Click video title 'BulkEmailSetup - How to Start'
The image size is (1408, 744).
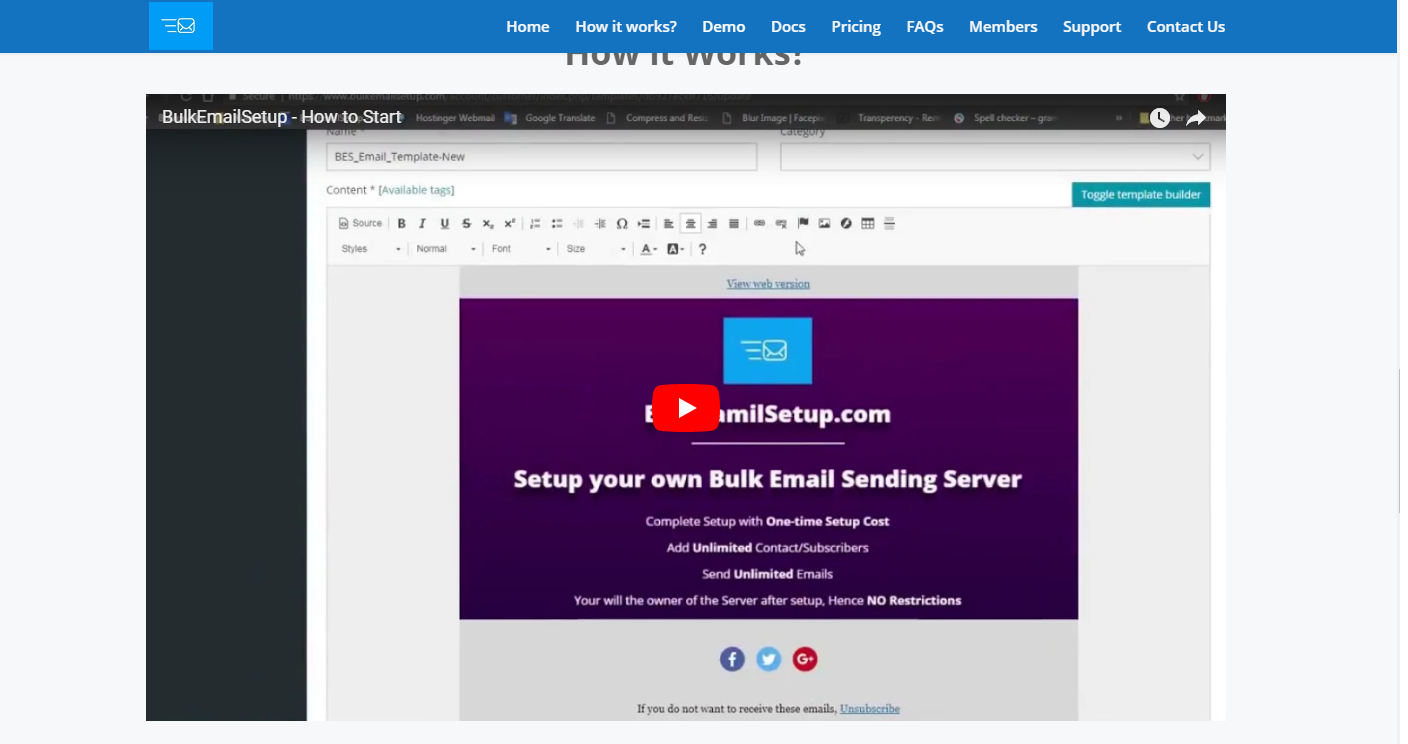(x=282, y=117)
